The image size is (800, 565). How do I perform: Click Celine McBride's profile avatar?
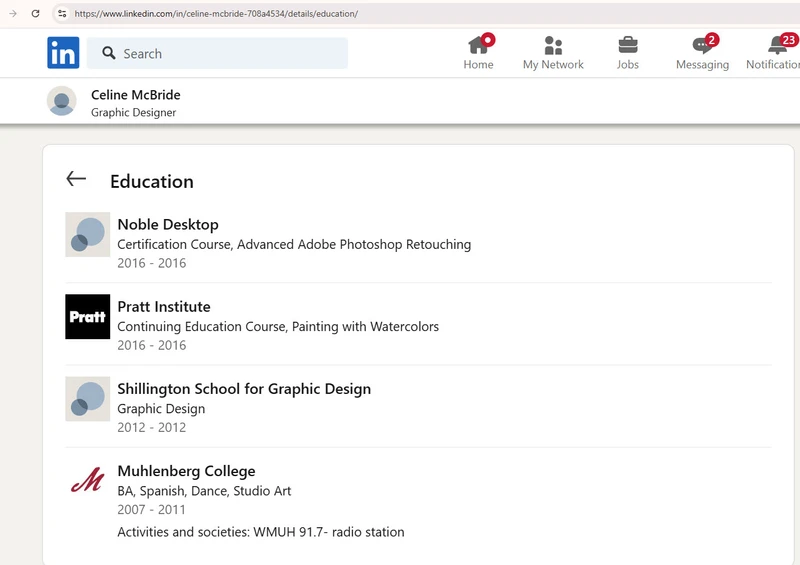click(62, 101)
